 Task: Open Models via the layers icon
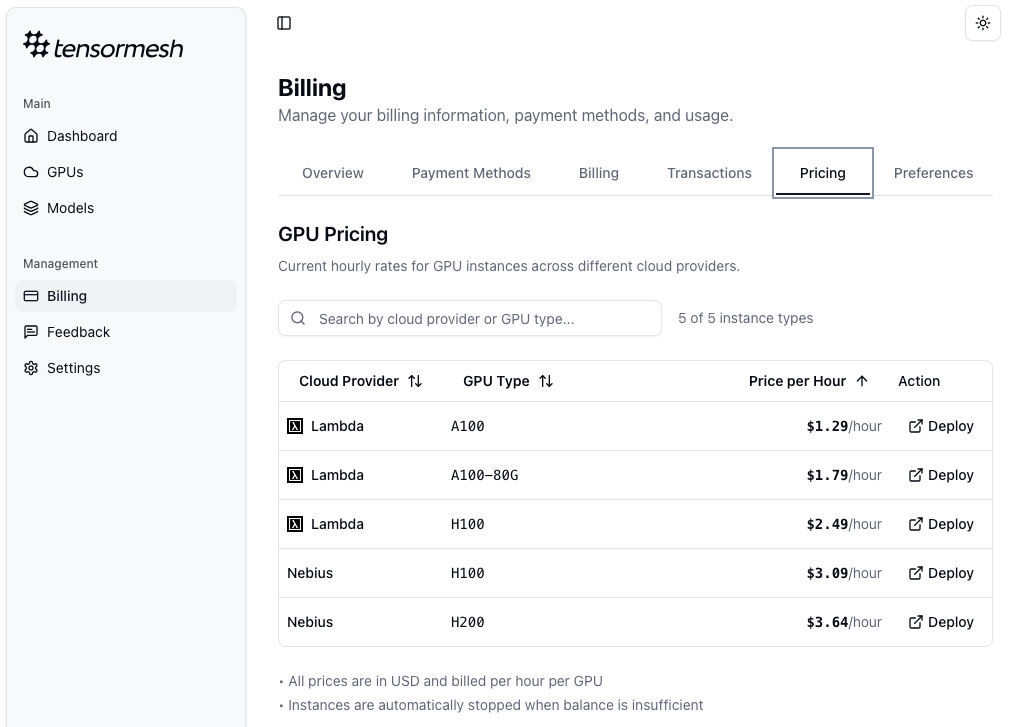pos(31,208)
